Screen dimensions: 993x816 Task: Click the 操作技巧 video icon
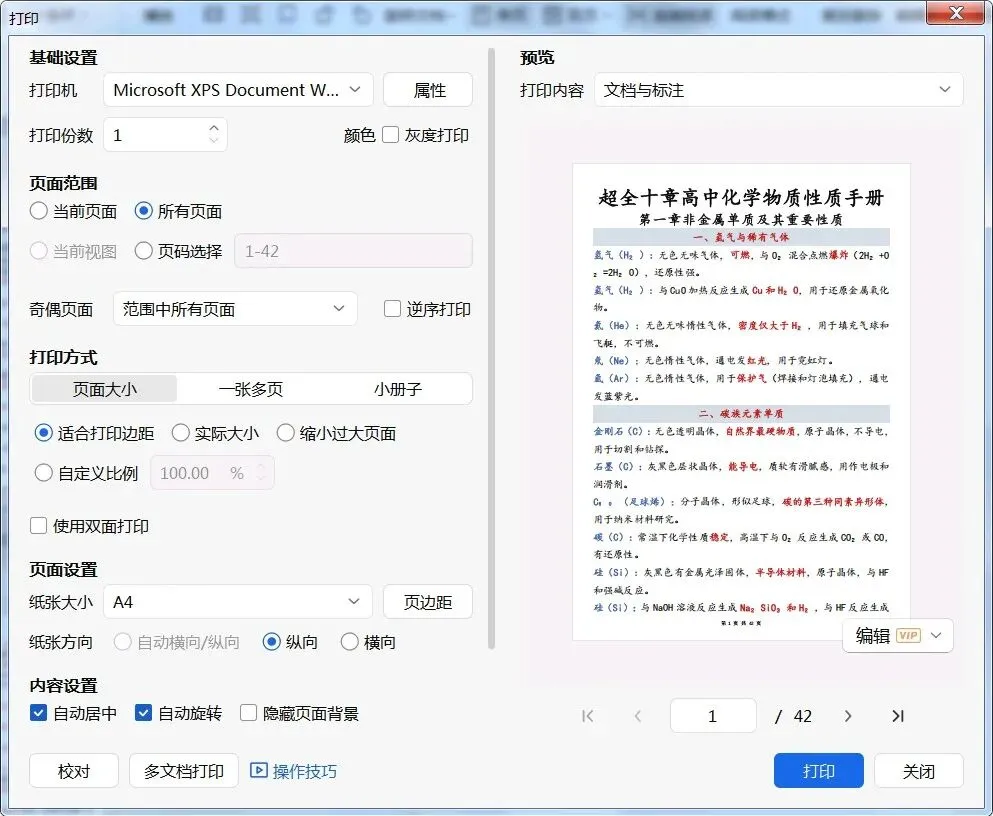[258, 770]
